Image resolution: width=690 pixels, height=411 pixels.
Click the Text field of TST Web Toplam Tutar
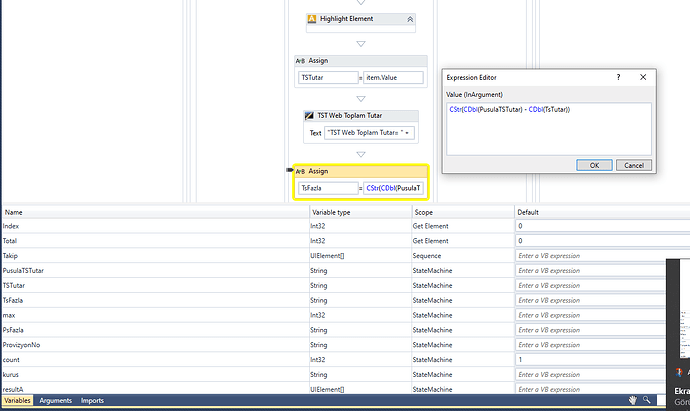[x=369, y=132]
